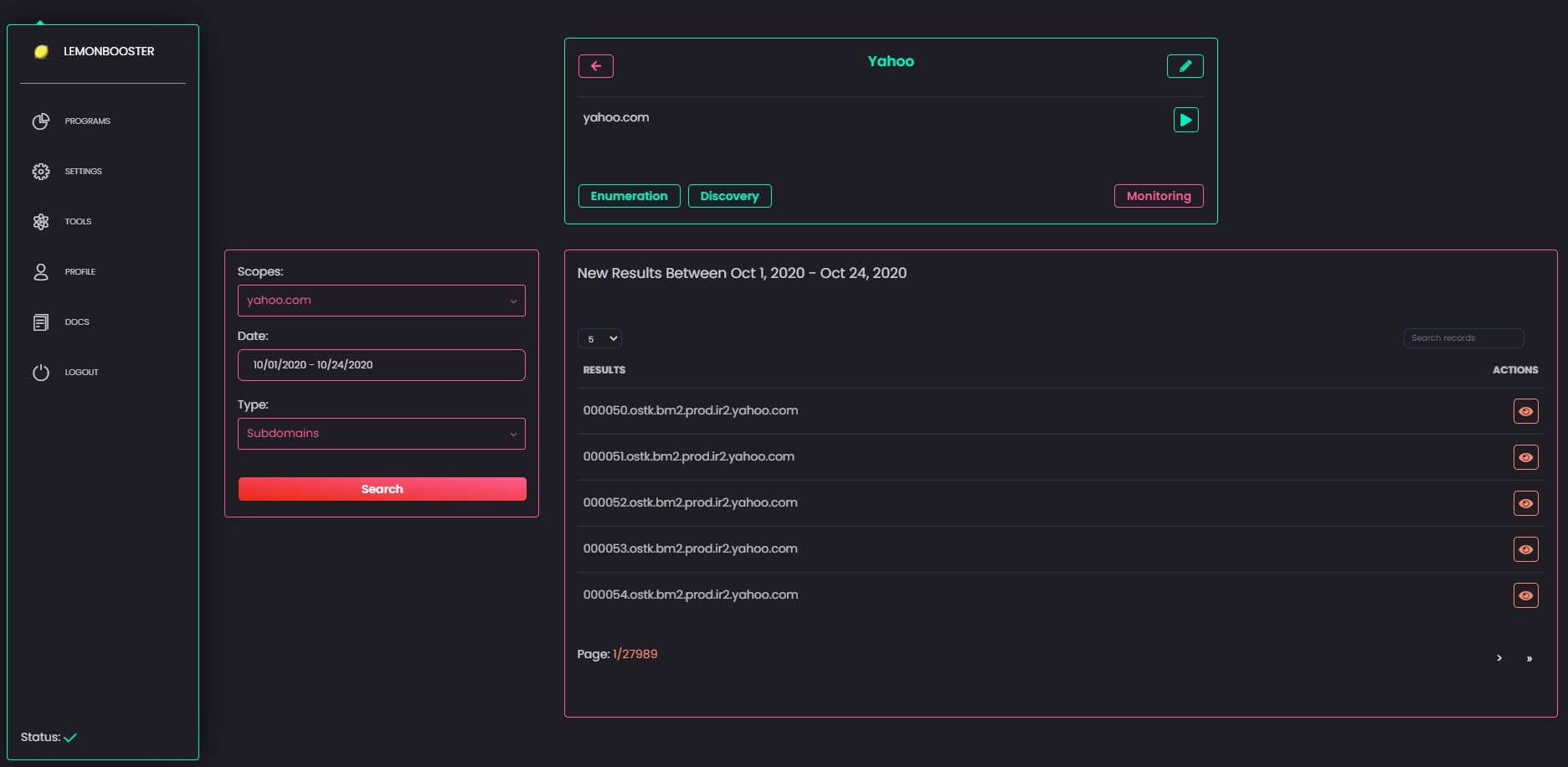Select the 000052.ostk.bm2.prod.ir2.yahoo.com row text
This screenshot has height=767, width=1568.
pos(691,503)
